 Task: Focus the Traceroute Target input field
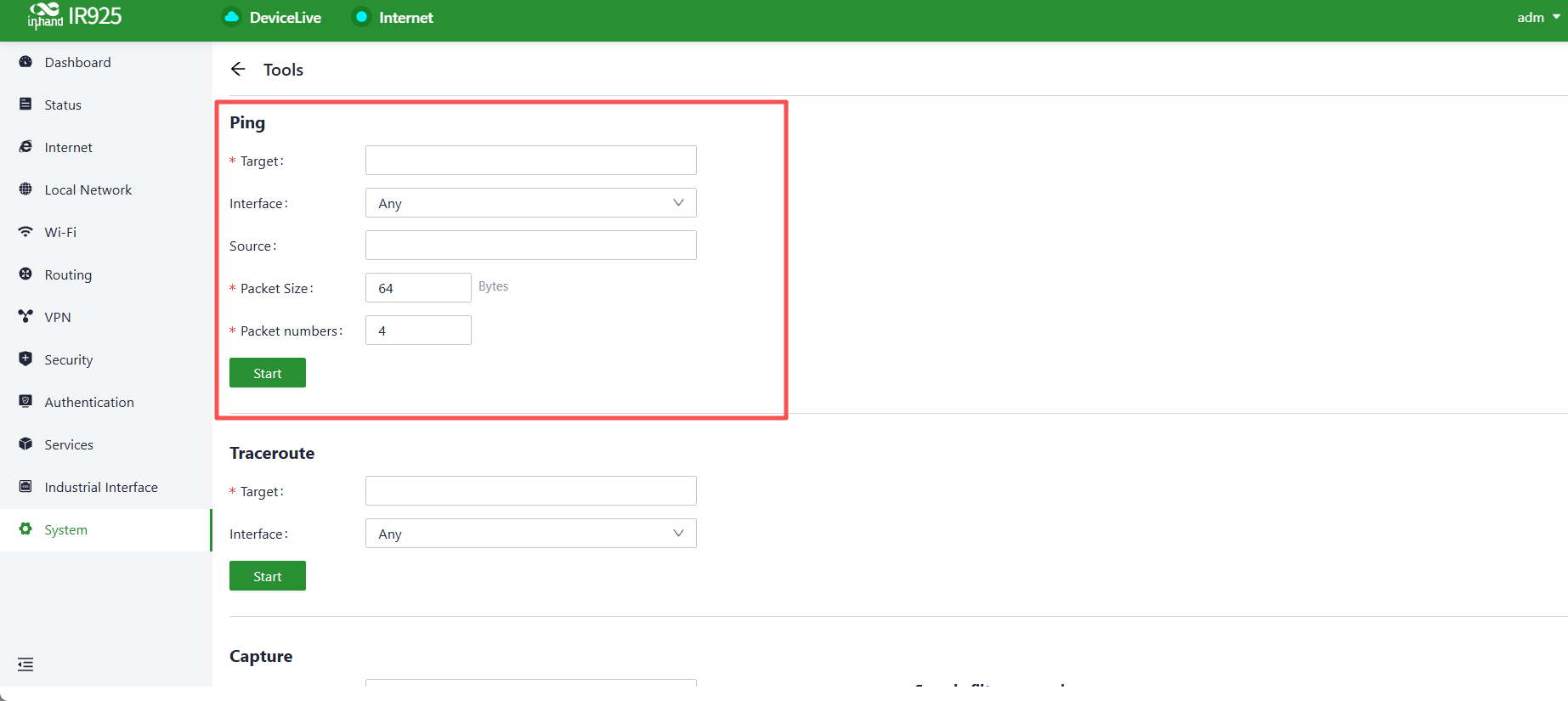531,491
